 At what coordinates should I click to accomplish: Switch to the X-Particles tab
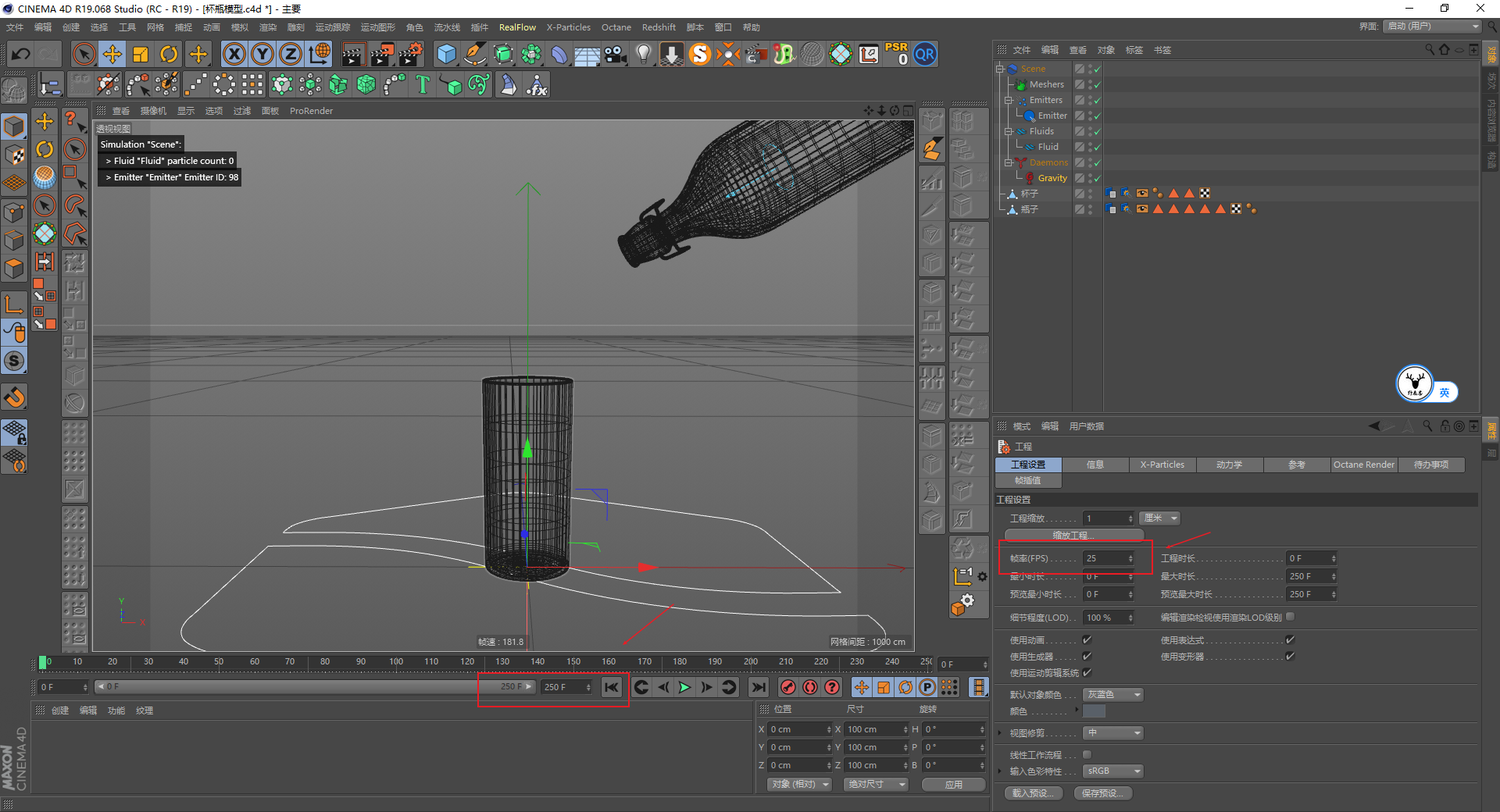tap(1162, 465)
